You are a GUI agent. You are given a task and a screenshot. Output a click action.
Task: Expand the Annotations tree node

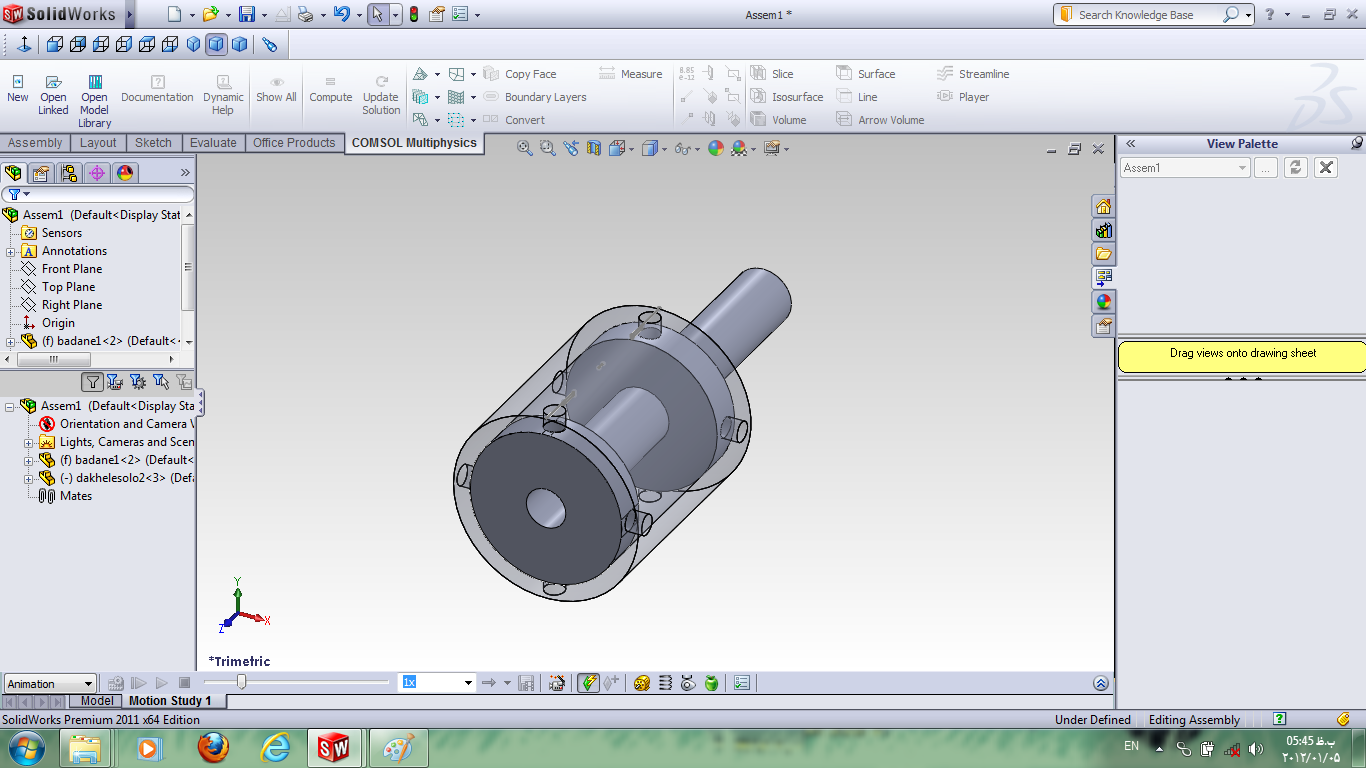tap(11, 251)
